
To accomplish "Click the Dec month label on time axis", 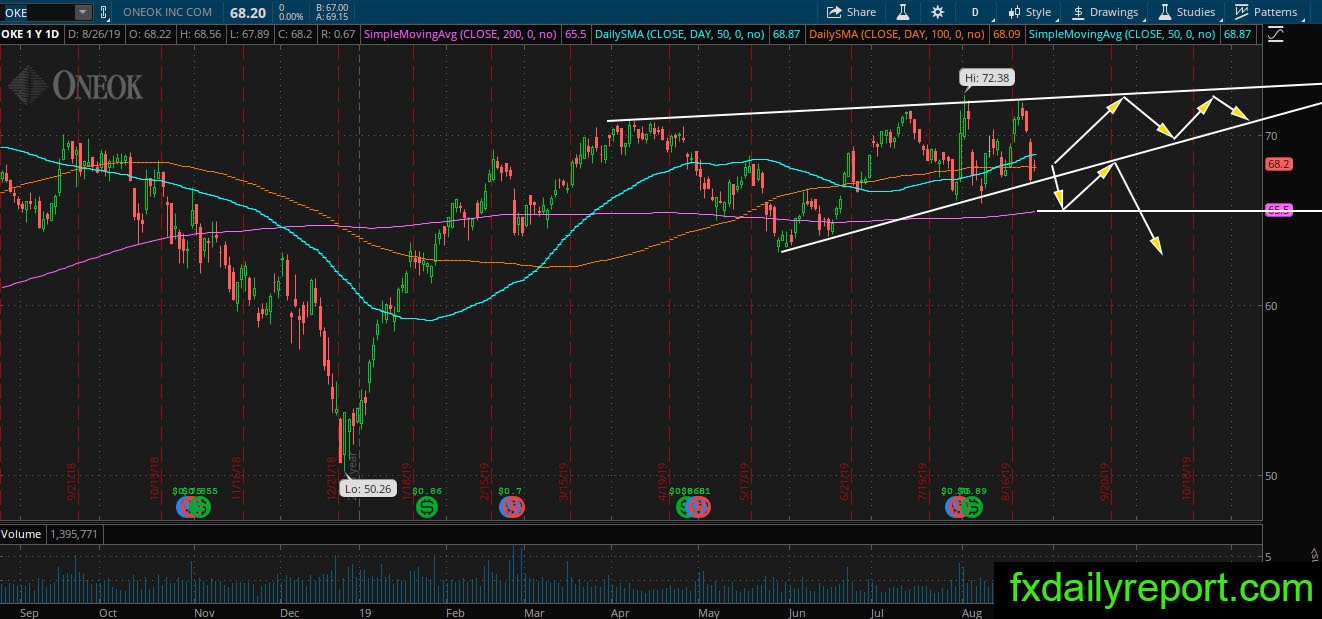I will click(292, 612).
